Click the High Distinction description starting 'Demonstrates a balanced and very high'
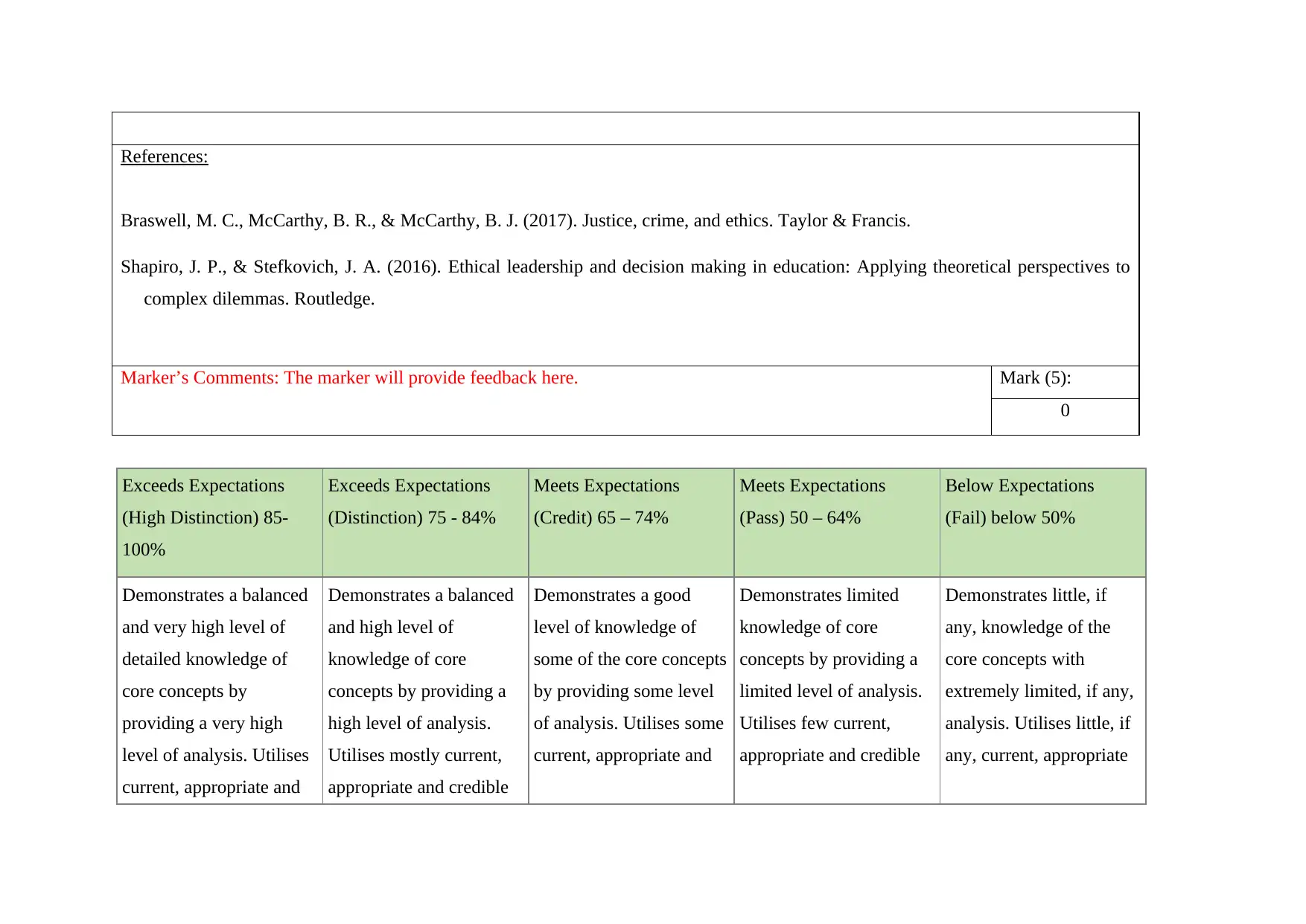This screenshot has width=1306, height=924. 220,690
